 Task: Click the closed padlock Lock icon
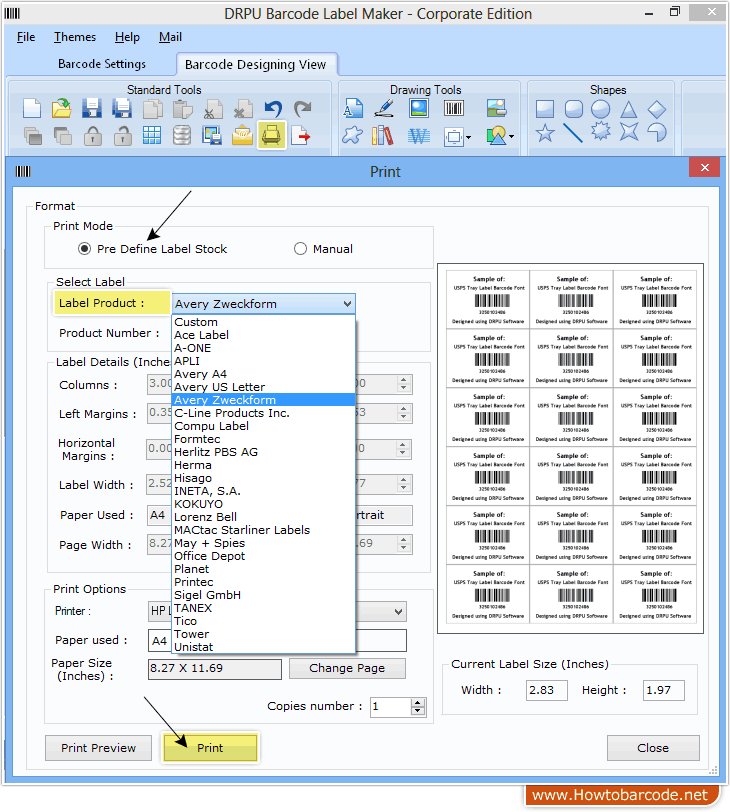pos(93,136)
